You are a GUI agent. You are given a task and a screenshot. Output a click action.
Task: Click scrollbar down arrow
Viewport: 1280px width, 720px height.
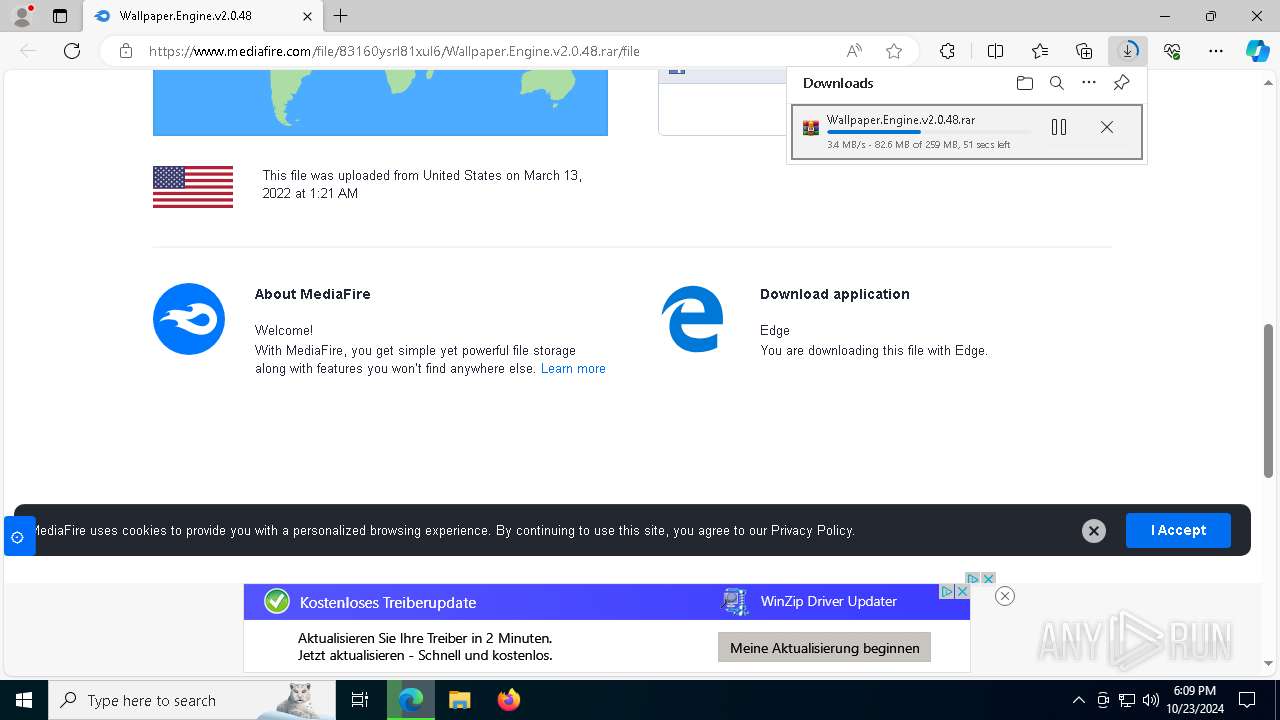(1268, 663)
